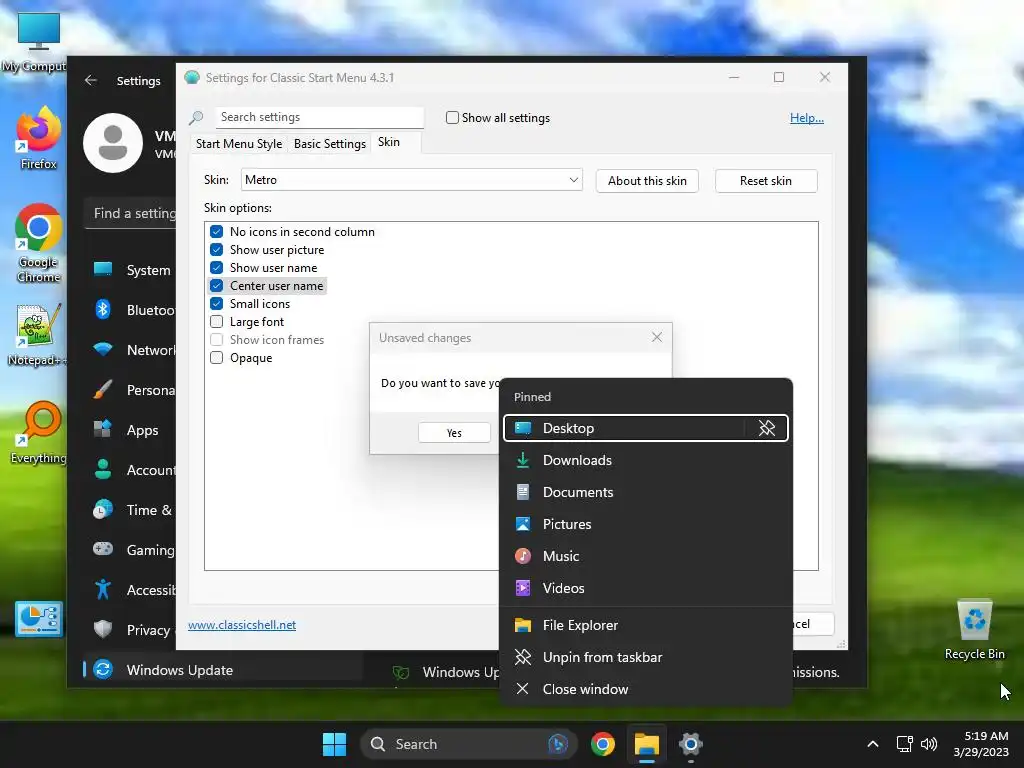Toggle Show user picture checkbox

(217, 249)
